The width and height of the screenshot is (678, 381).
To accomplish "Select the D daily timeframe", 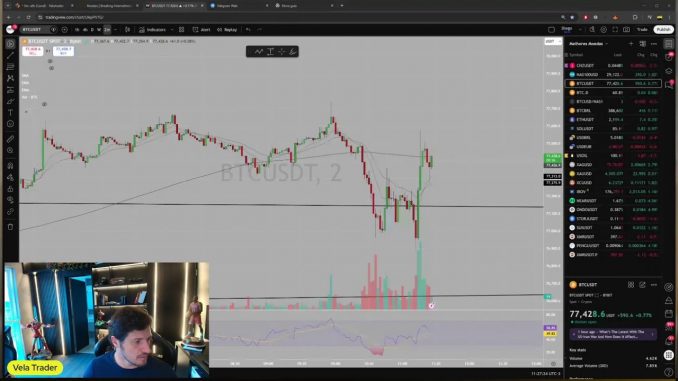I will (92, 30).
